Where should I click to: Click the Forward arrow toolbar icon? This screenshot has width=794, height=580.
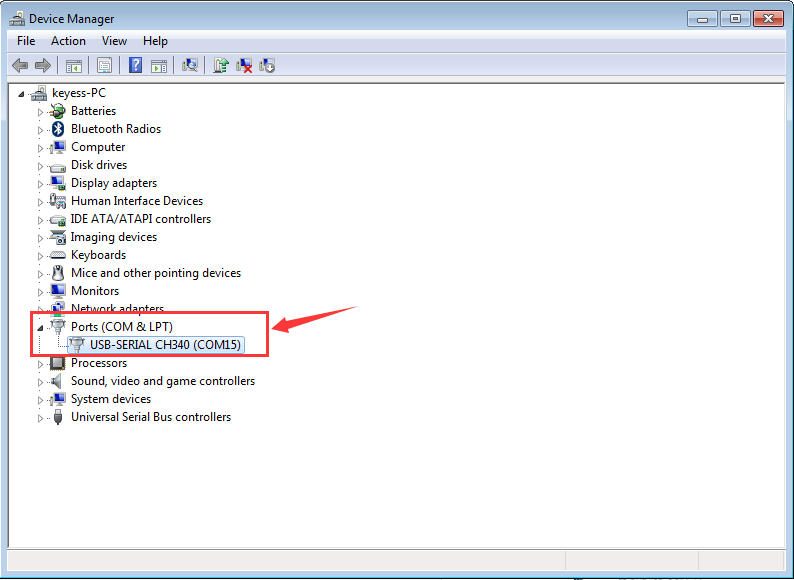coord(43,65)
